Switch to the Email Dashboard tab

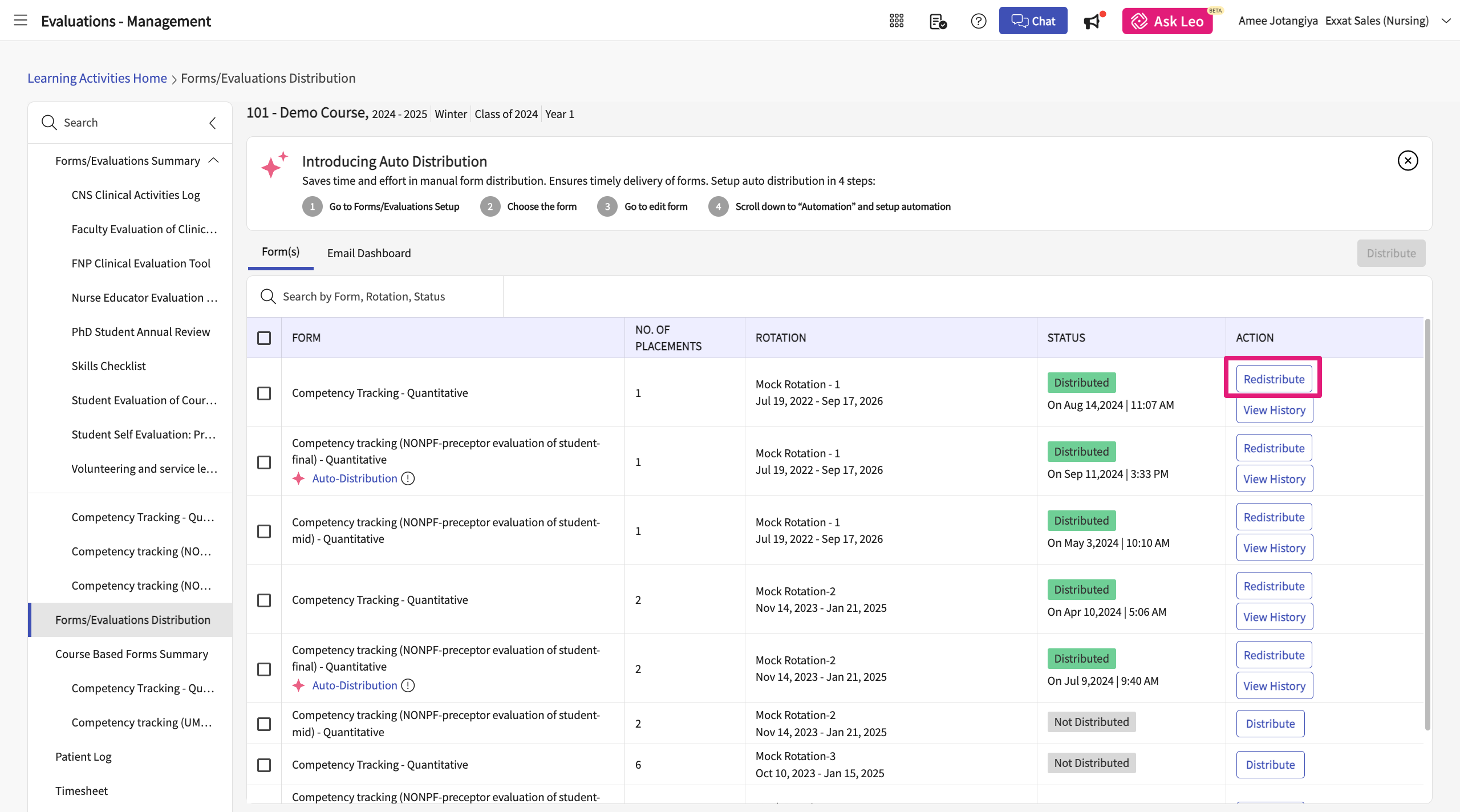point(368,253)
